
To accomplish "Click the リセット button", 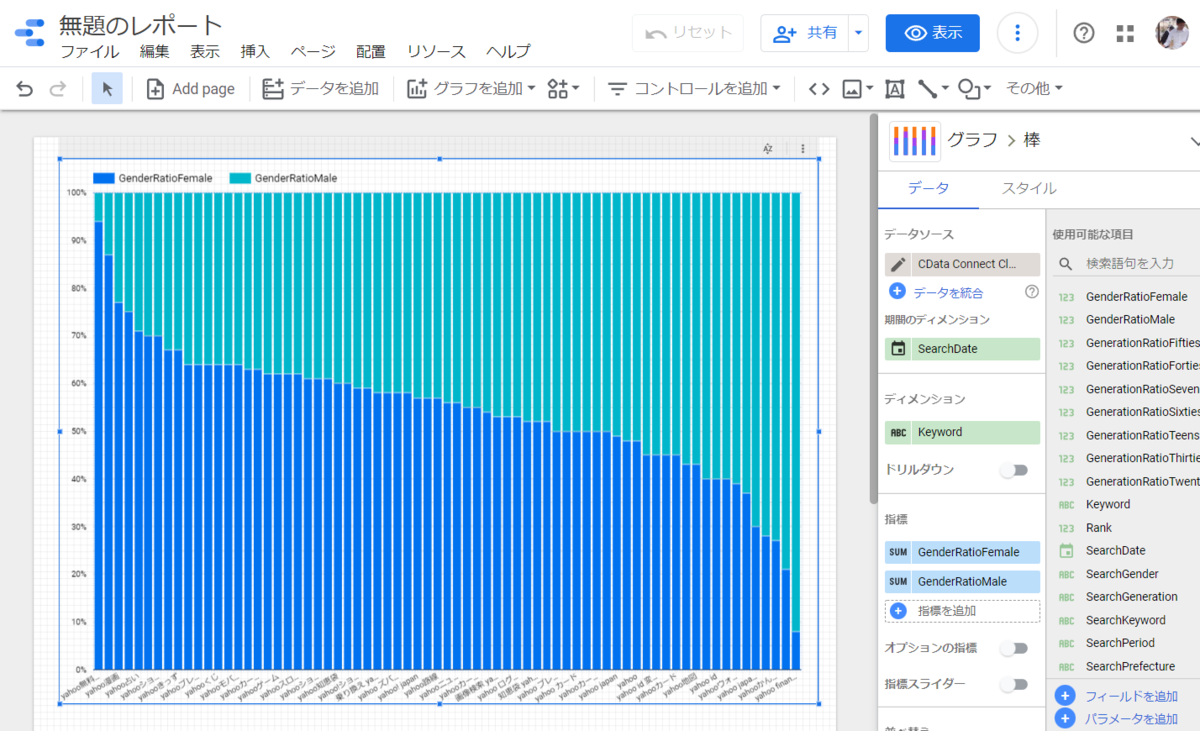I will pyautogui.click(x=688, y=33).
